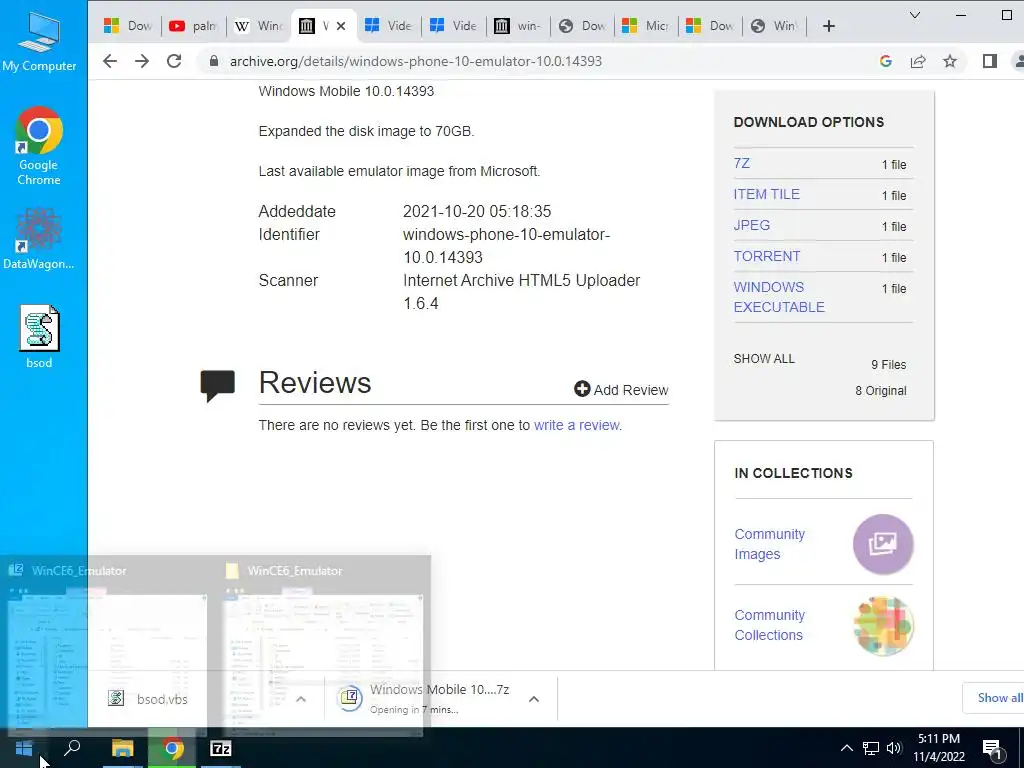Screen dimensions: 1024x768
Task: Open the browser side panel
Action: pos(989,61)
